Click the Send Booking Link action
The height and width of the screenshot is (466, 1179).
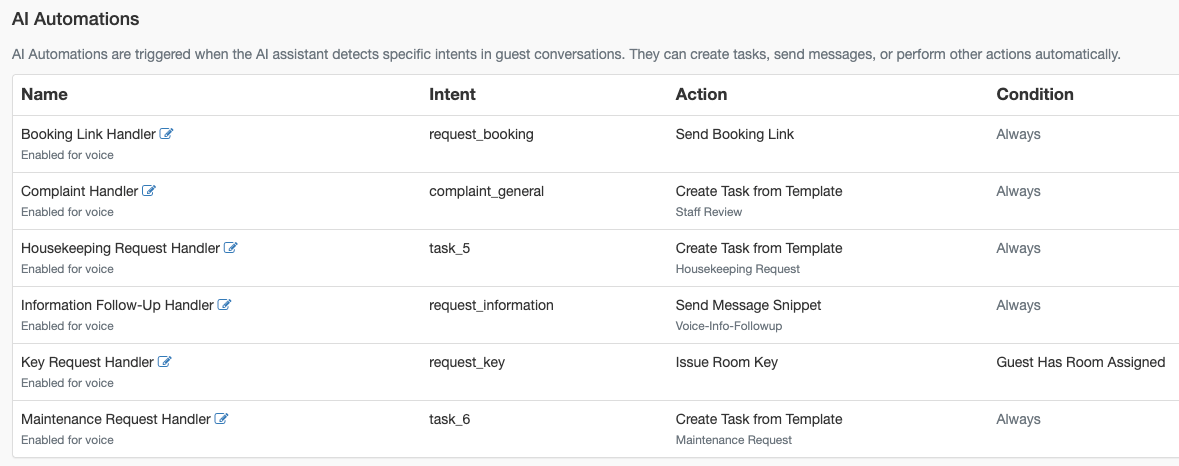tap(735, 134)
